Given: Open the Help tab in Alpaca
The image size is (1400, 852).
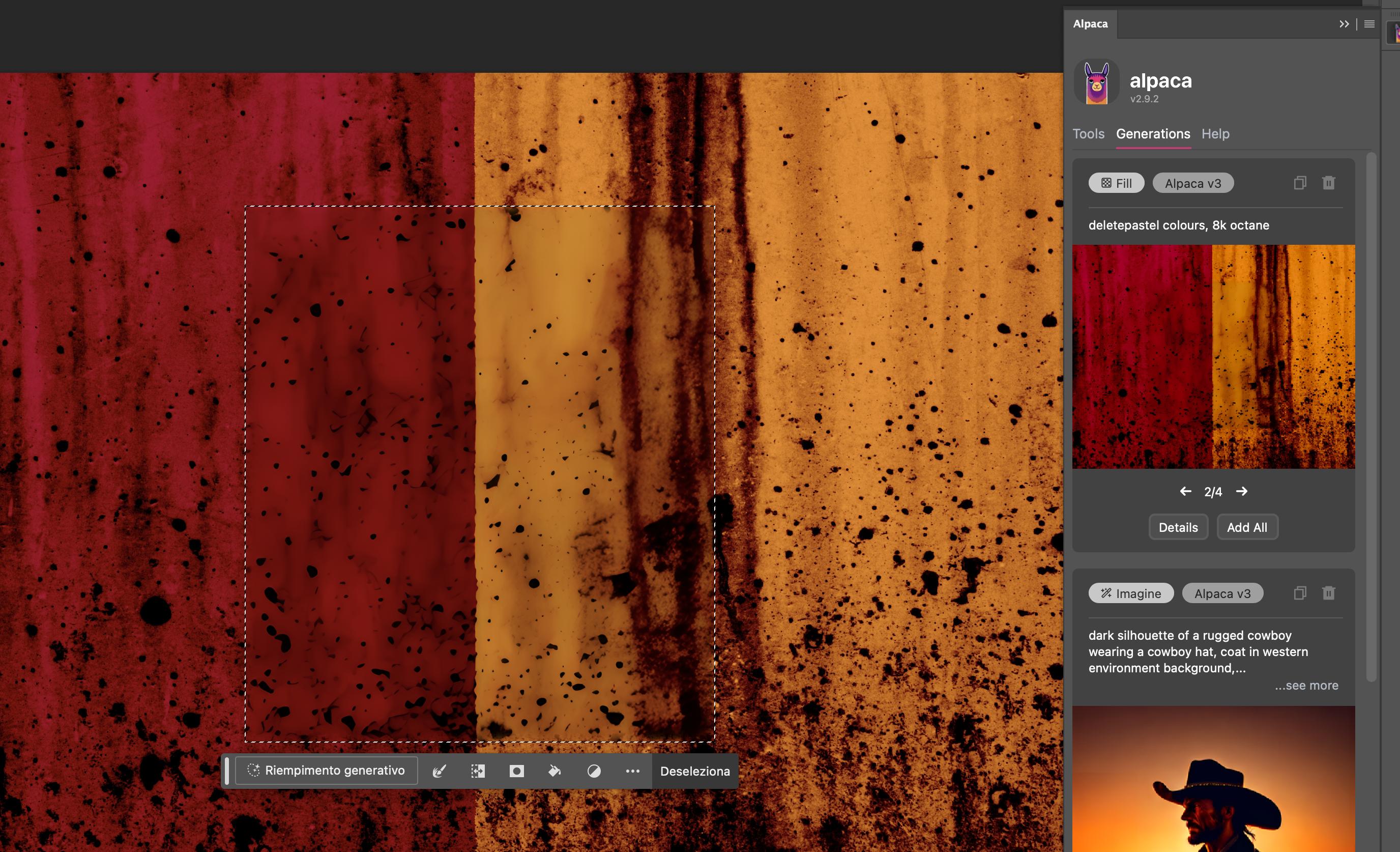Looking at the screenshot, I should pyautogui.click(x=1215, y=133).
